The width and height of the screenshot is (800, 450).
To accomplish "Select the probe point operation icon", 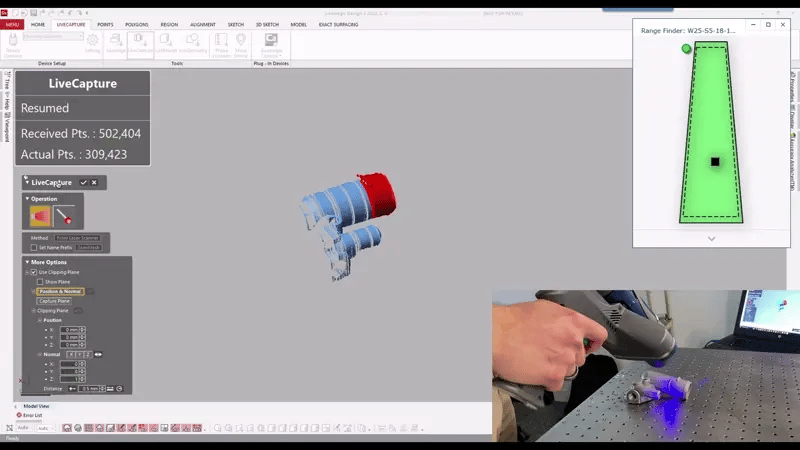I will pyautogui.click(x=64, y=215).
